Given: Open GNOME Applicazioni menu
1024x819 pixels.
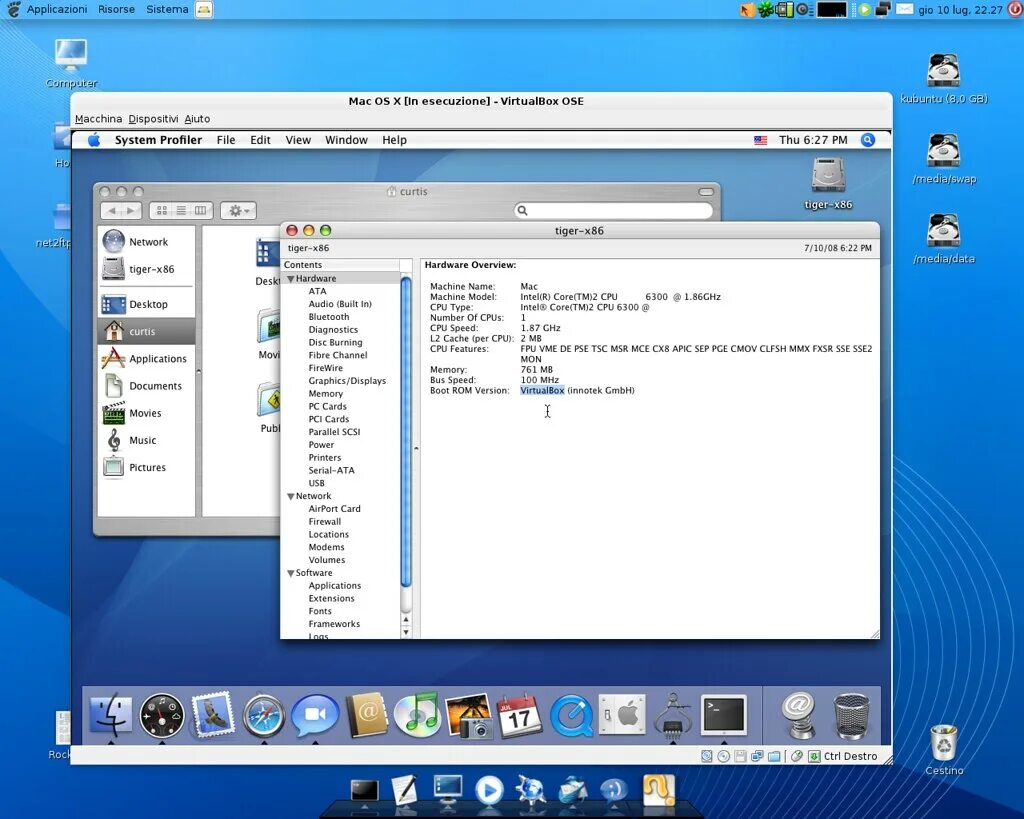Looking at the screenshot, I should (57, 9).
